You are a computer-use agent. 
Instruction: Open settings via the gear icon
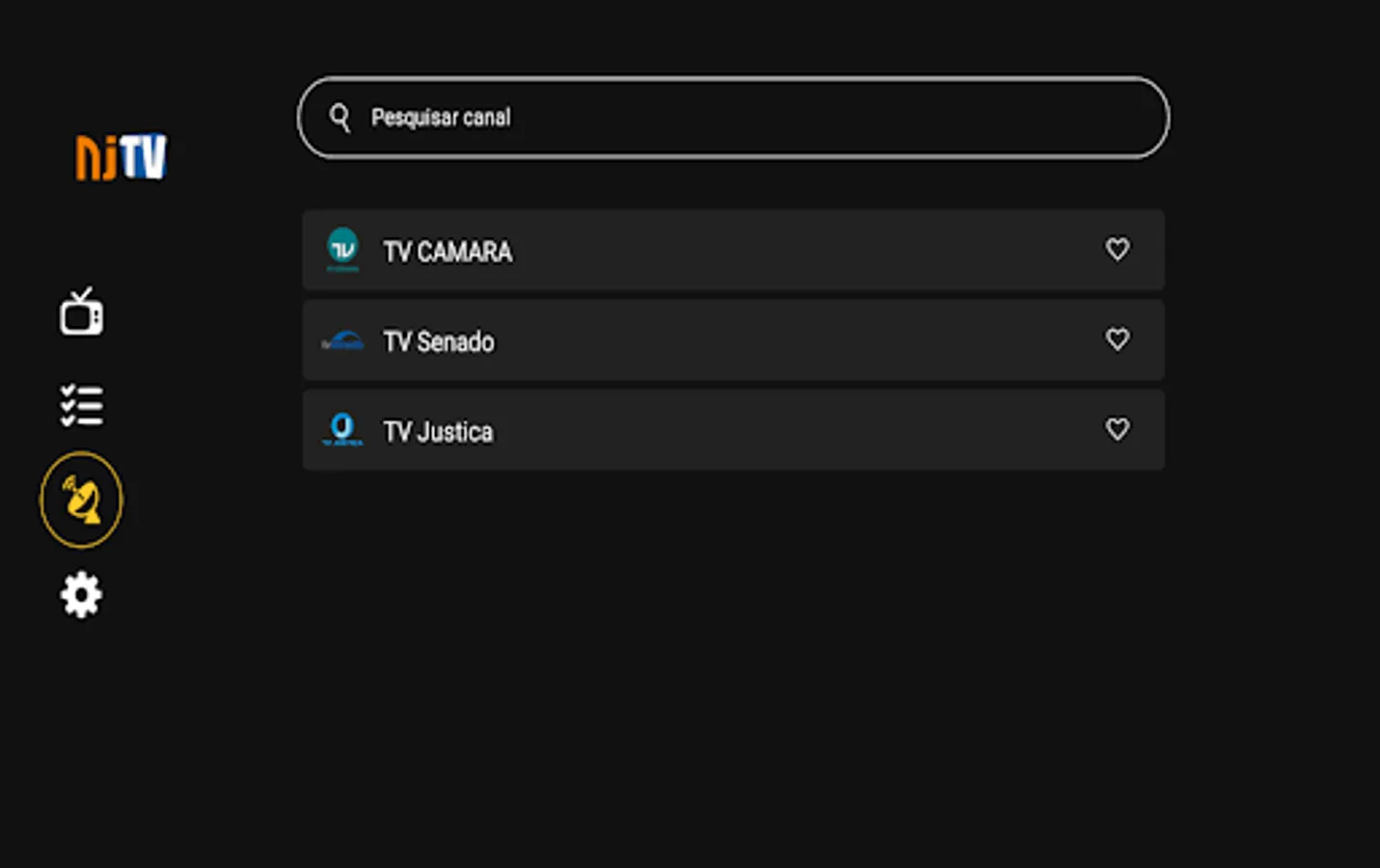tap(81, 594)
